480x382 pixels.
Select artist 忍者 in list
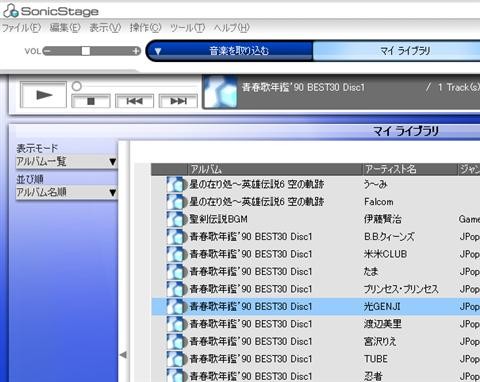[373, 376]
